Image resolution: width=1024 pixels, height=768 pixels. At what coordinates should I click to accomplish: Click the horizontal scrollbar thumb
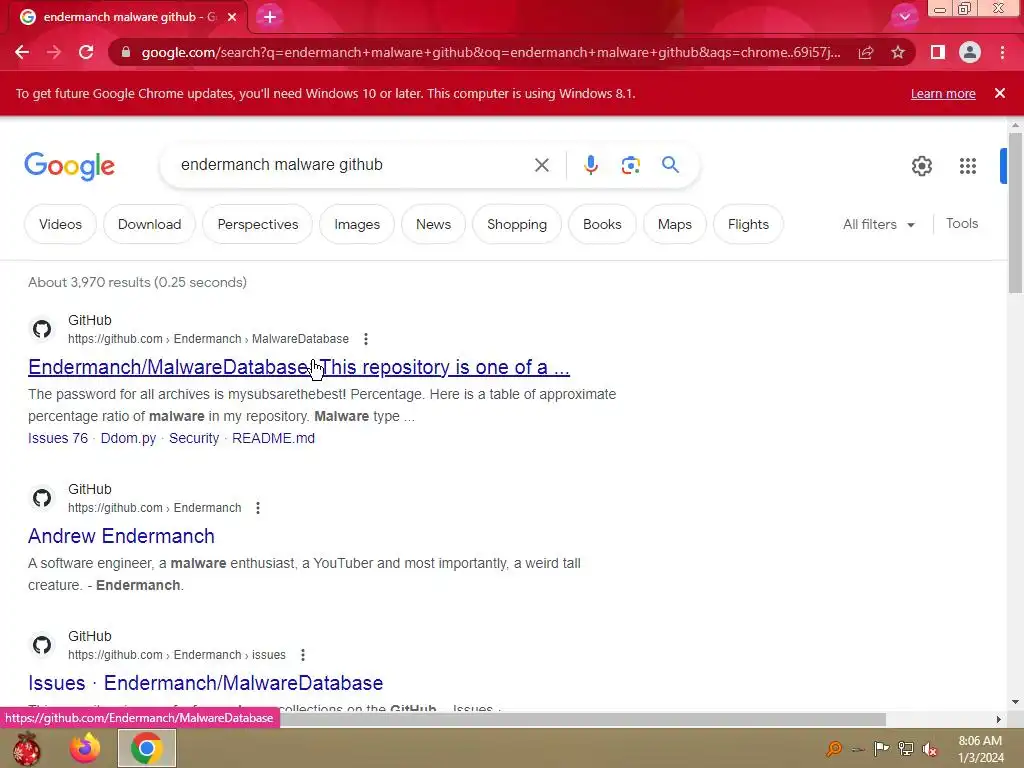coord(583,719)
